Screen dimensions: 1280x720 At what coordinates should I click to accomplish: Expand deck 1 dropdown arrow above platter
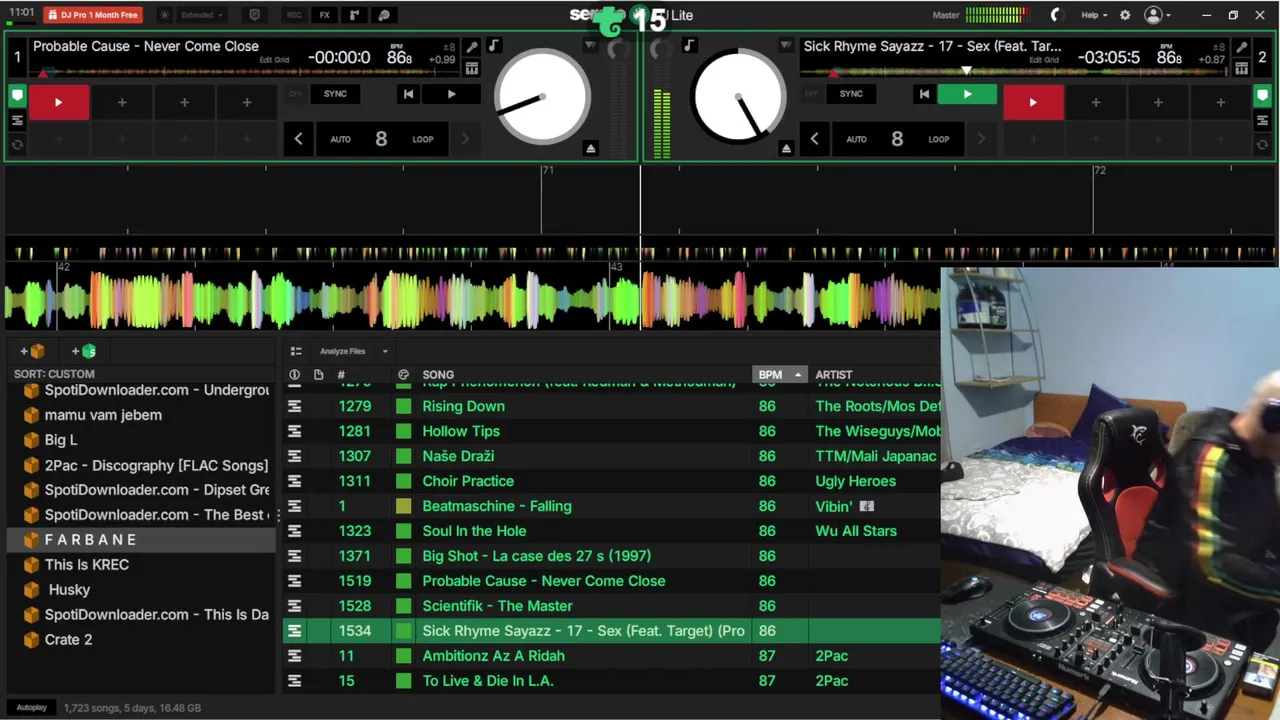tap(591, 46)
